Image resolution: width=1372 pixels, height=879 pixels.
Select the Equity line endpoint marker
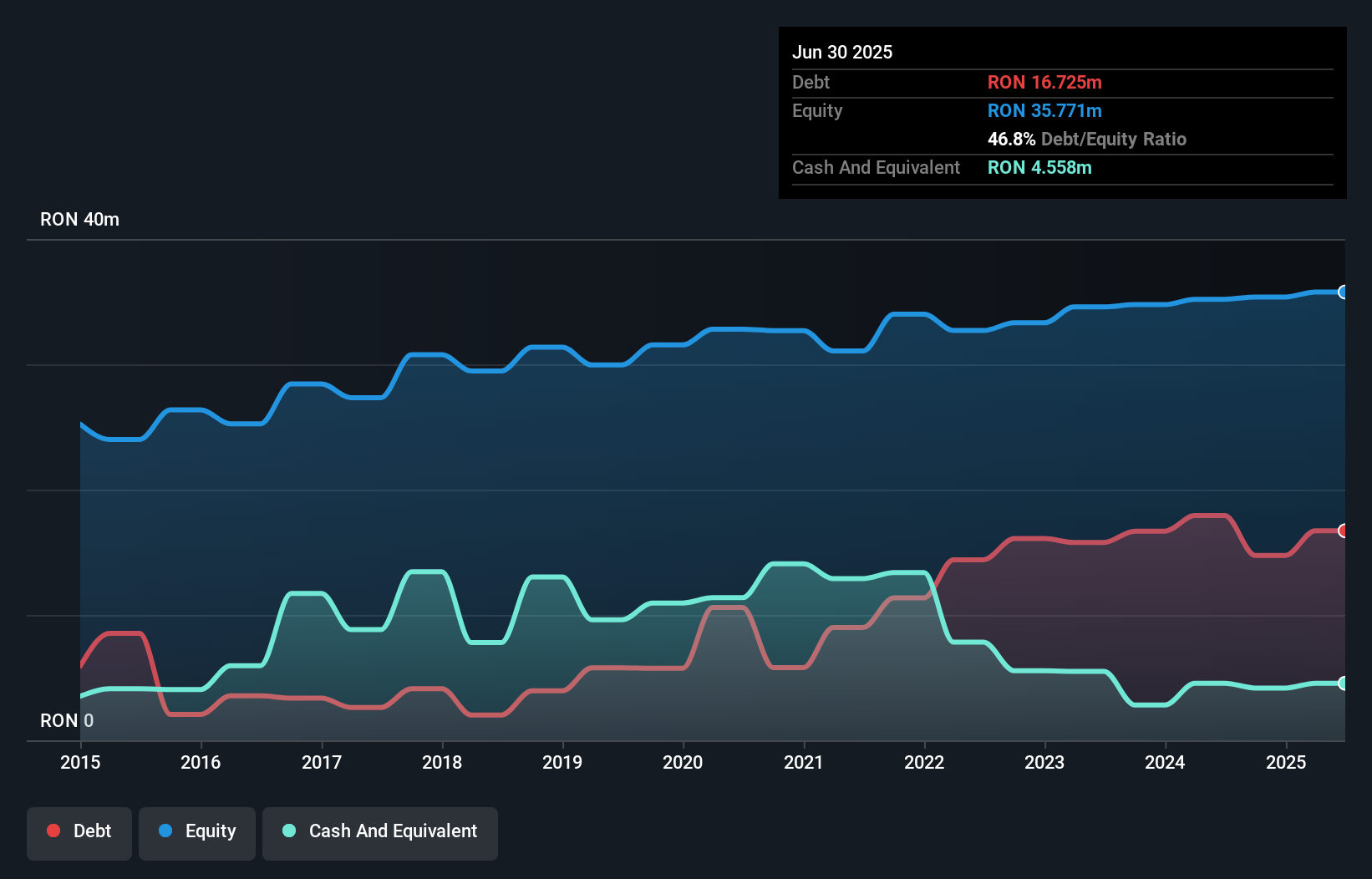(1344, 292)
